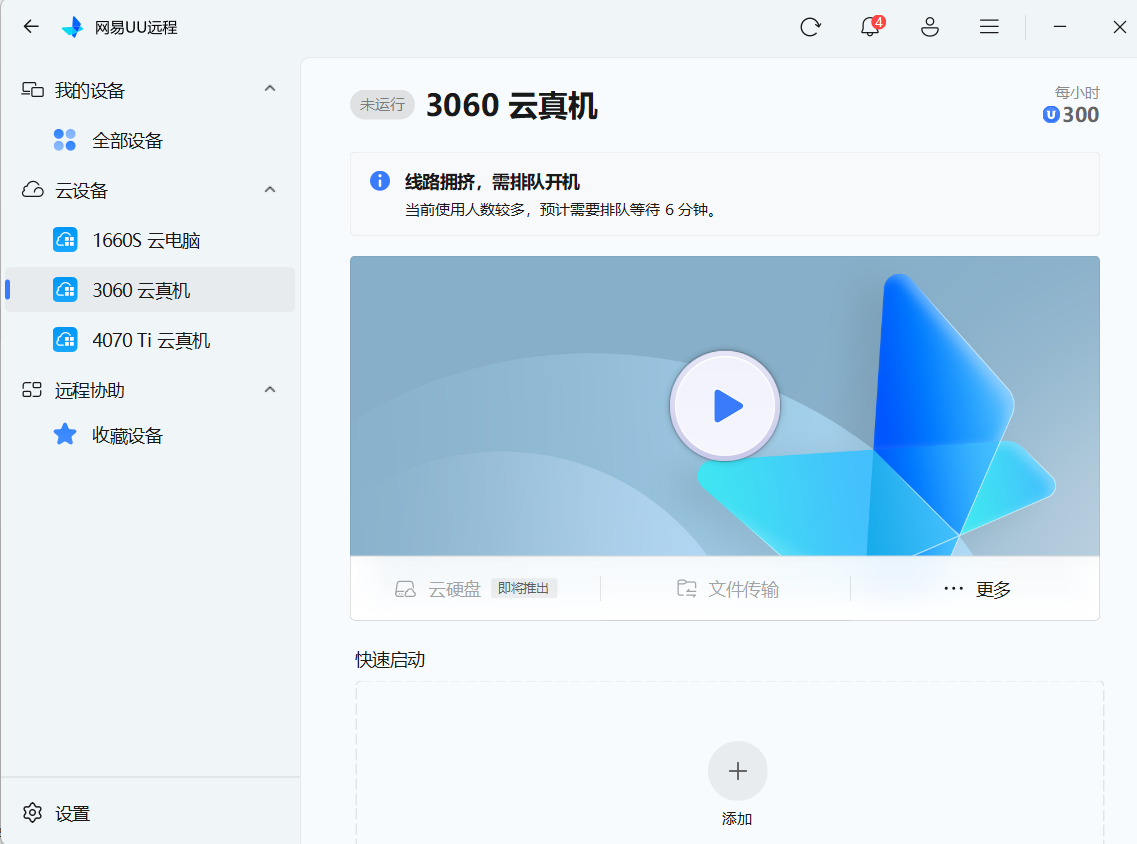Open 文件传输 file transfer
1137x844 pixels.
(x=727, y=589)
